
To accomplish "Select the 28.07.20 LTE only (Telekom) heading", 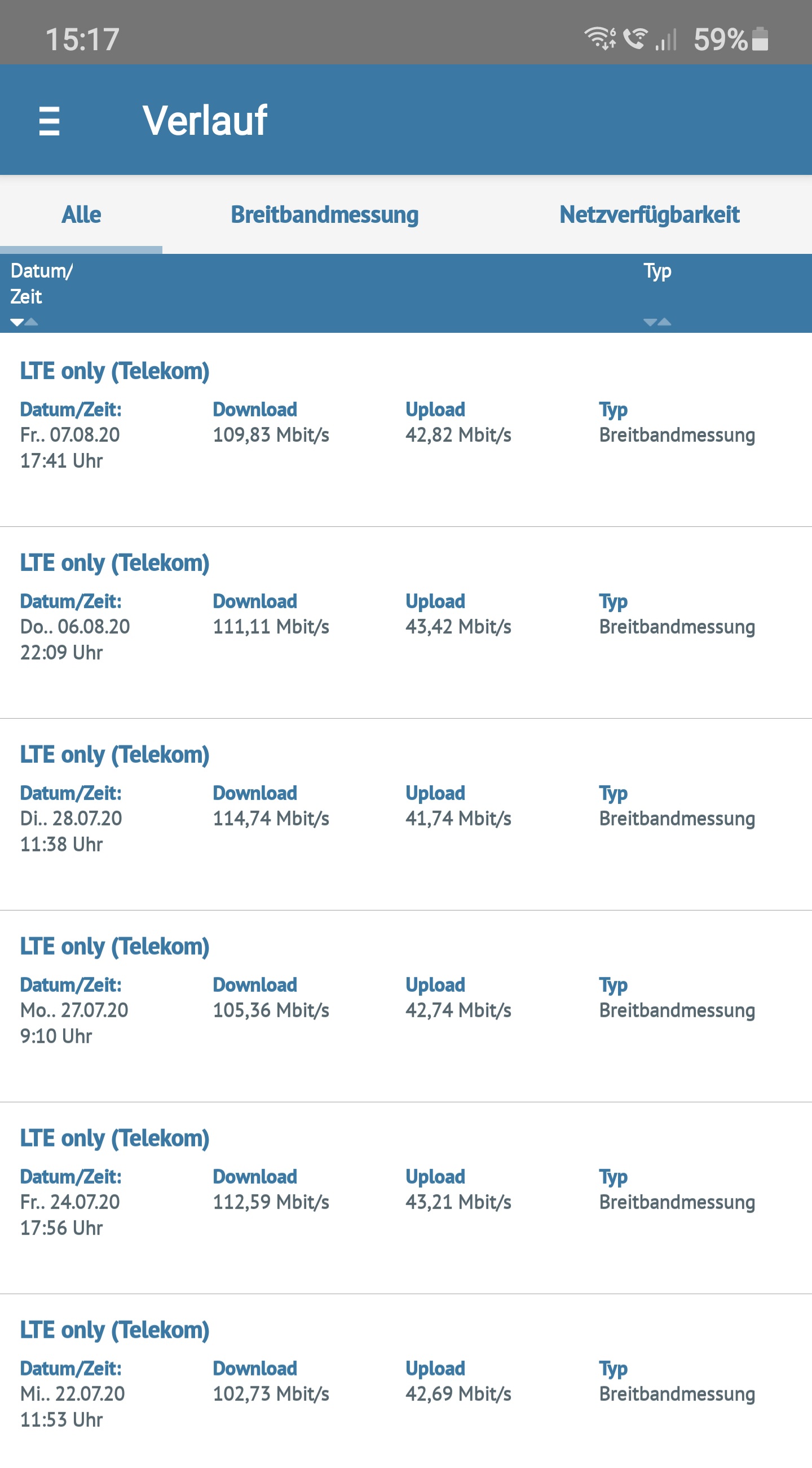I will point(114,754).
